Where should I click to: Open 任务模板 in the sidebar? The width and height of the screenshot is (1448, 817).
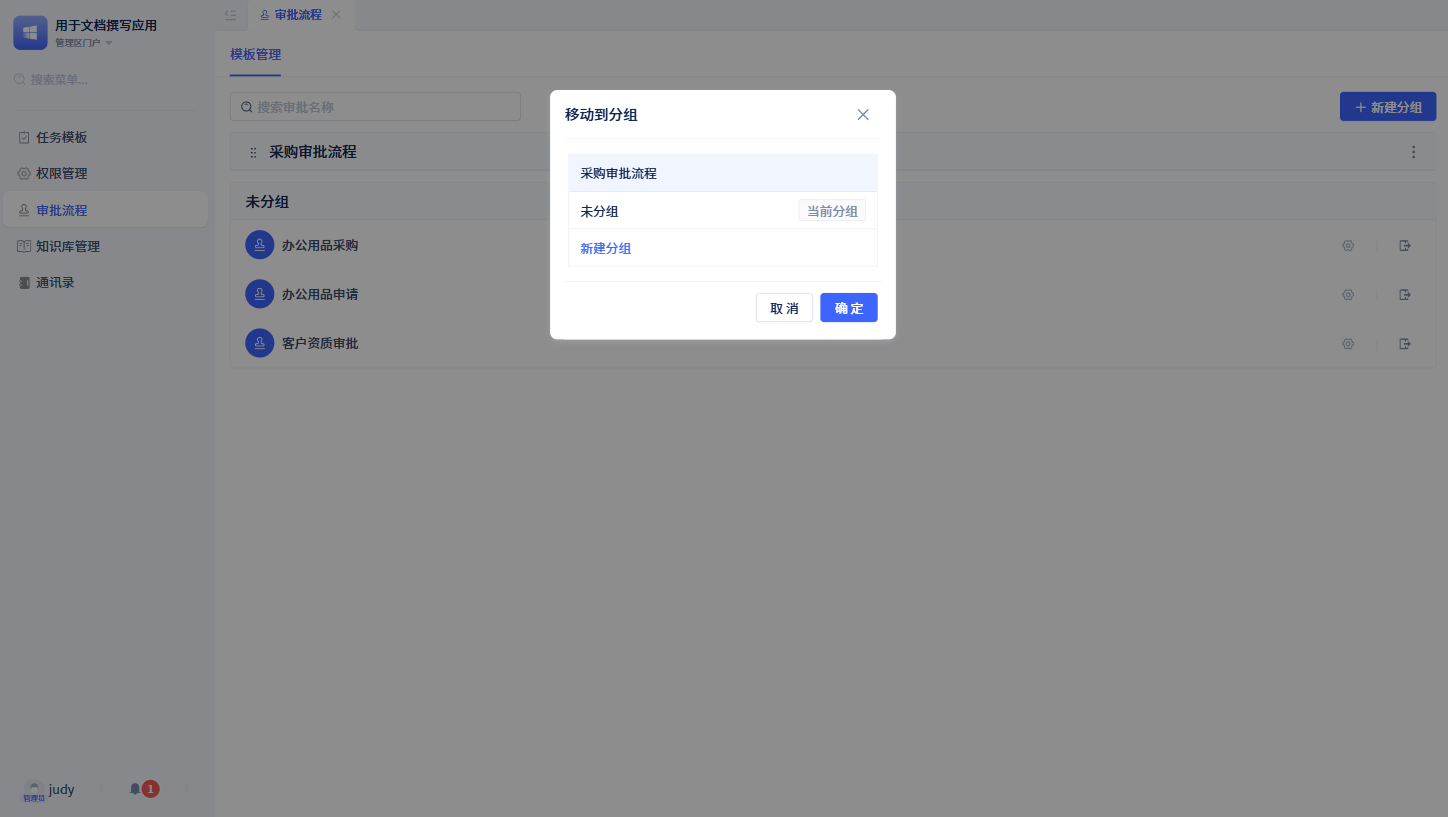(105, 137)
